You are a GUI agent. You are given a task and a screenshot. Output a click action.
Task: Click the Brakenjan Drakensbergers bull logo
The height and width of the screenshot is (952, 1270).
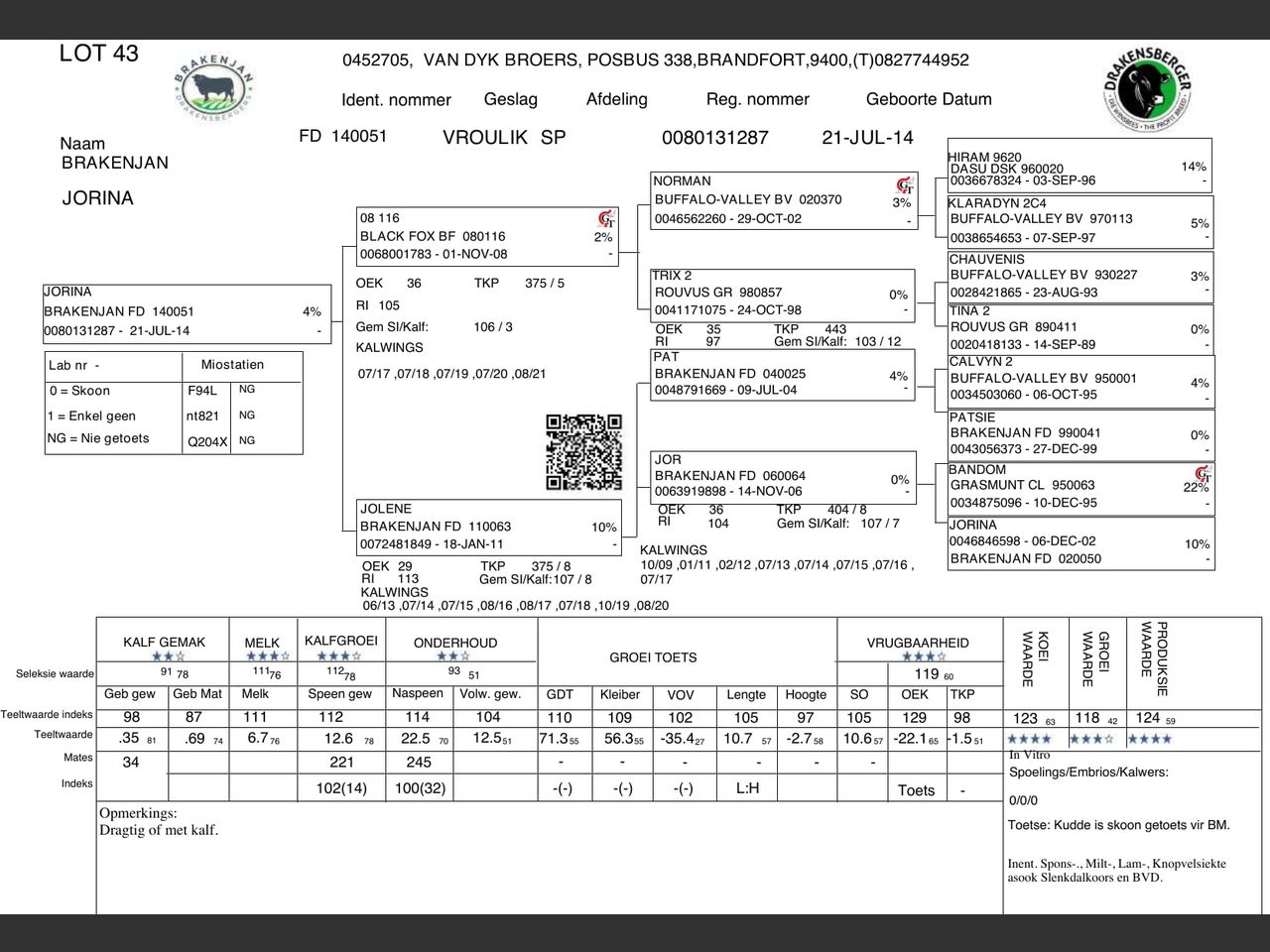tap(214, 84)
